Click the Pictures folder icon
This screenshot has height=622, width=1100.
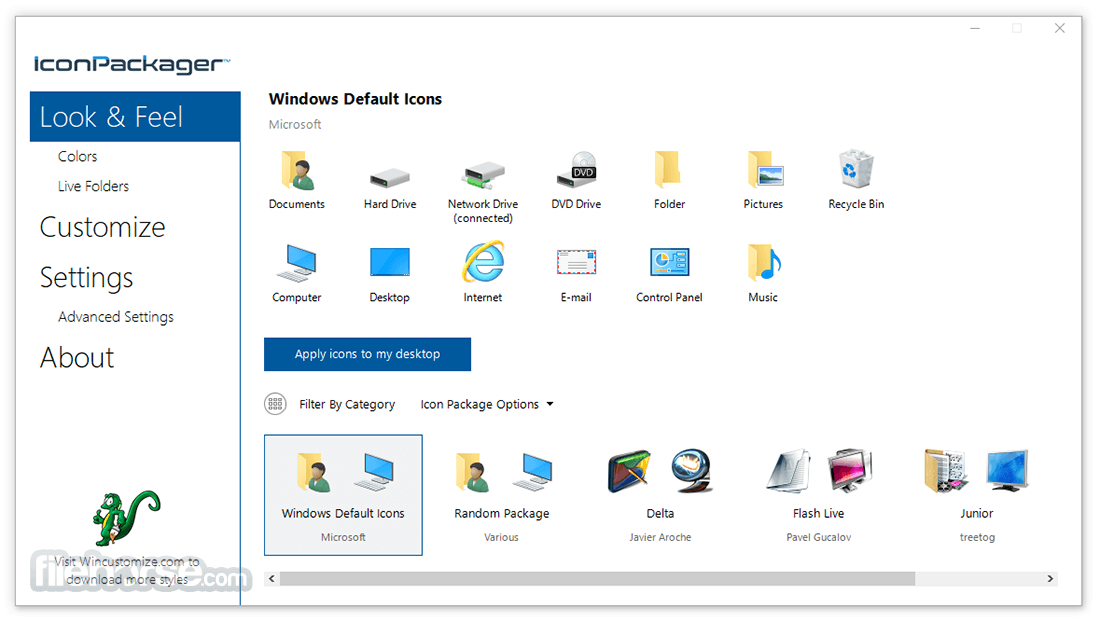point(765,170)
